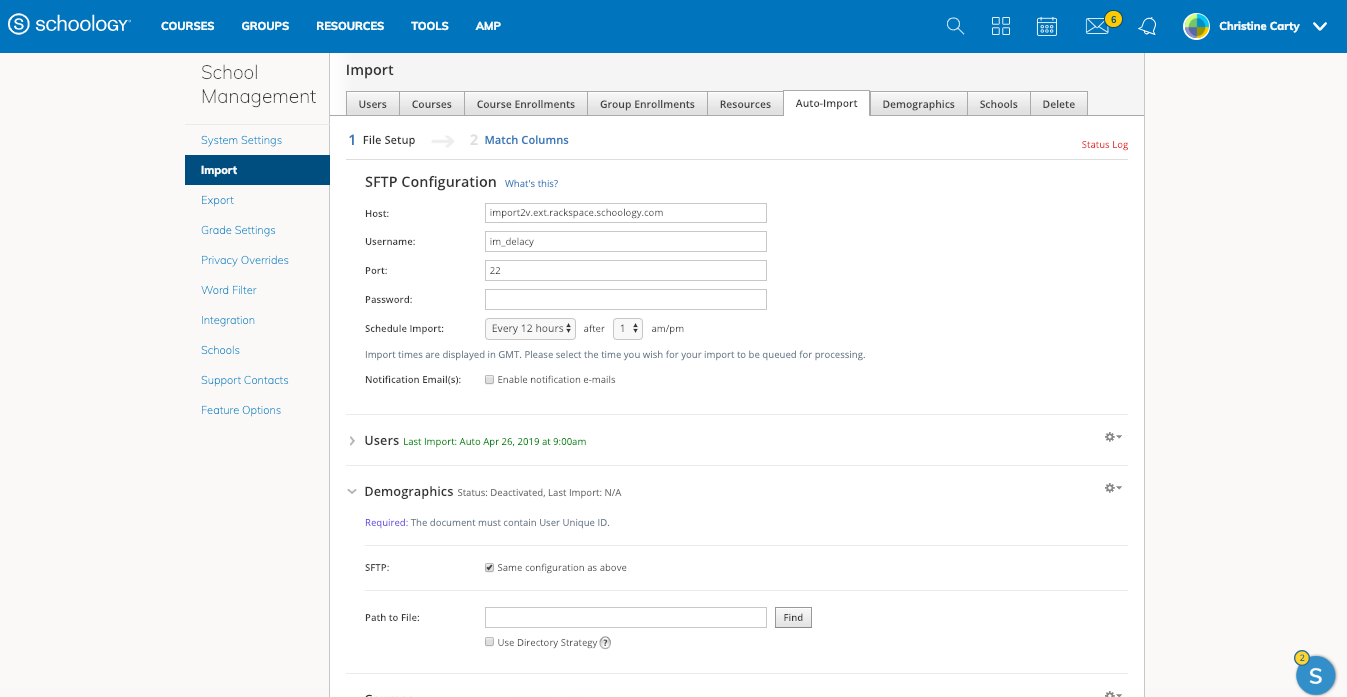Open the Grade Settings sidebar item

coord(238,230)
